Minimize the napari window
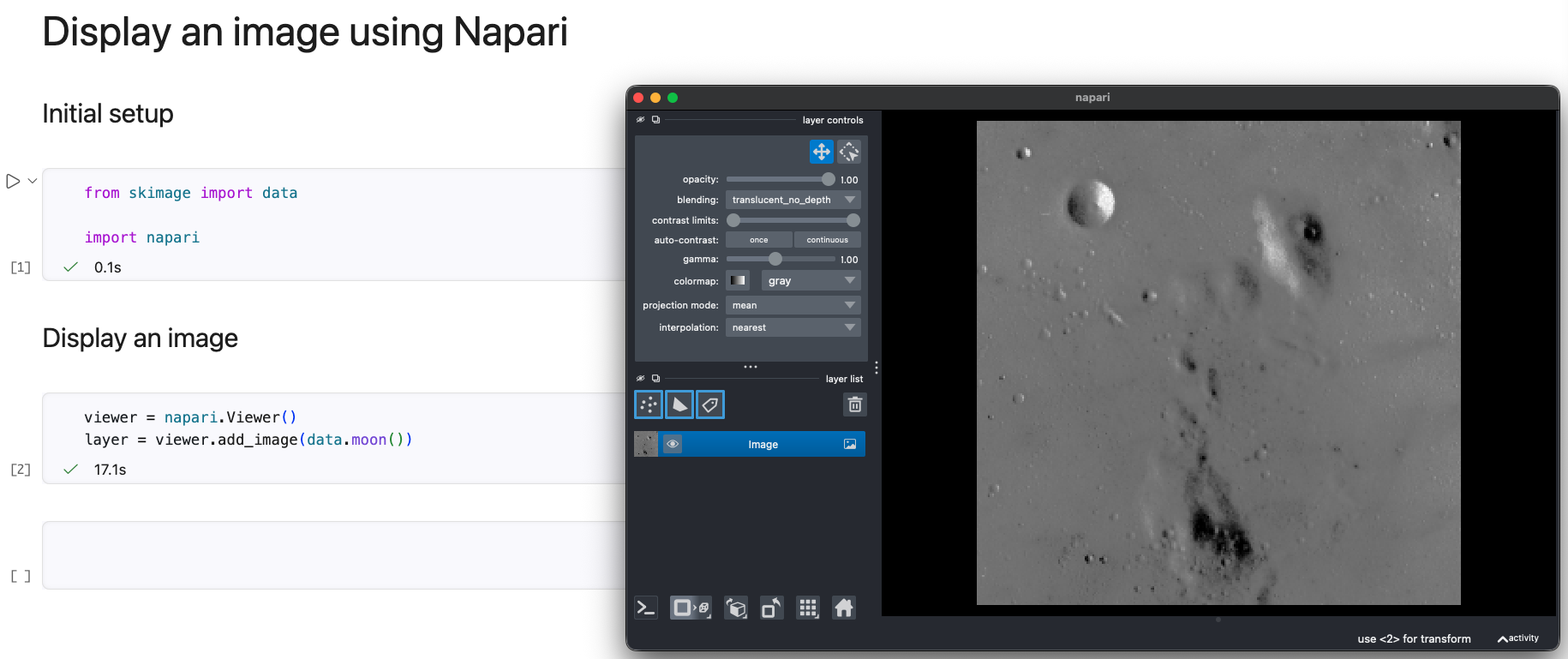The image size is (1568, 659). pos(655,98)
